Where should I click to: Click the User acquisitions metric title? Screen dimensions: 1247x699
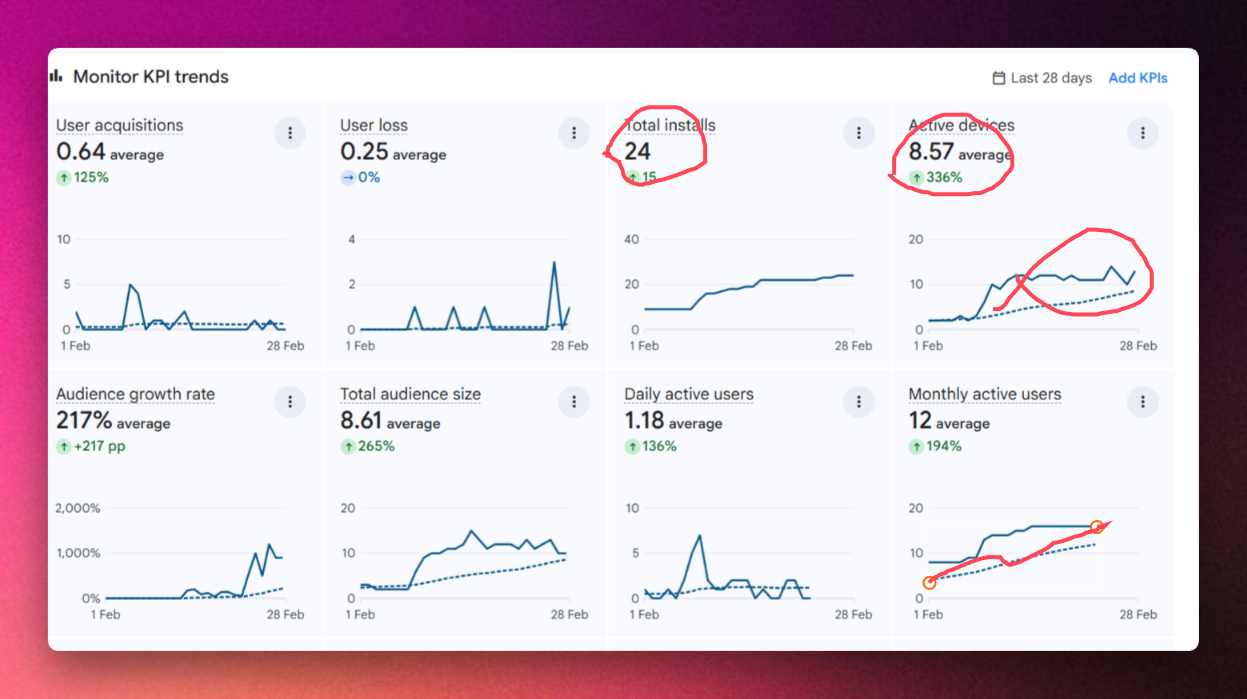(x=119, y=125)
